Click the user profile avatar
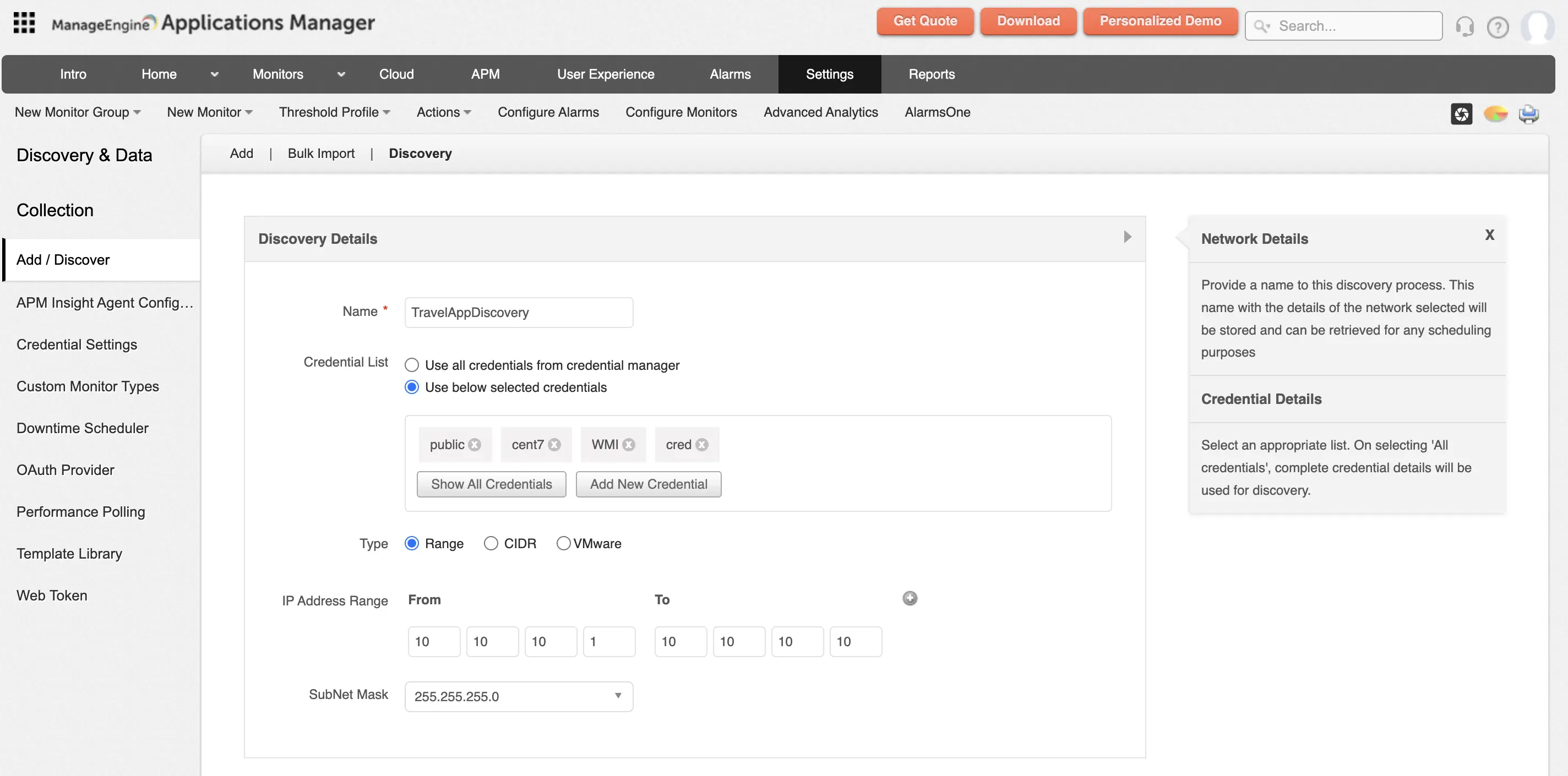The width and height of the screenshot is (1568, 776). point(1538,26)
